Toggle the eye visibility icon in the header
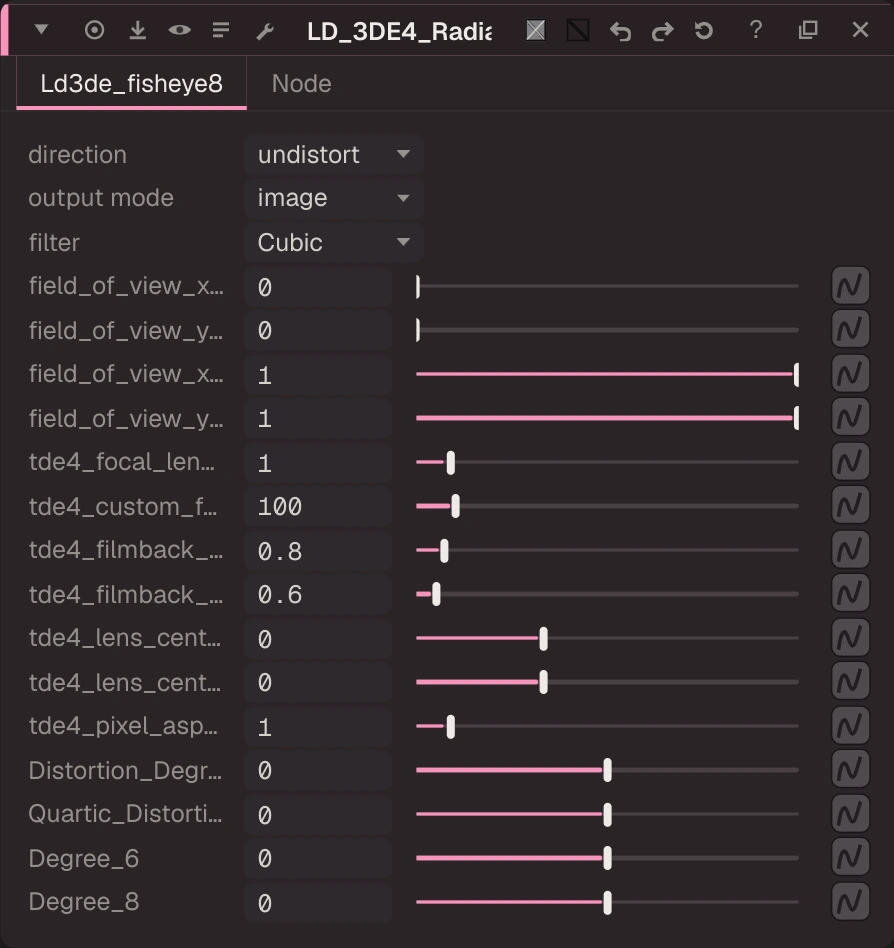Screen dimensions: 894x948 180,30
